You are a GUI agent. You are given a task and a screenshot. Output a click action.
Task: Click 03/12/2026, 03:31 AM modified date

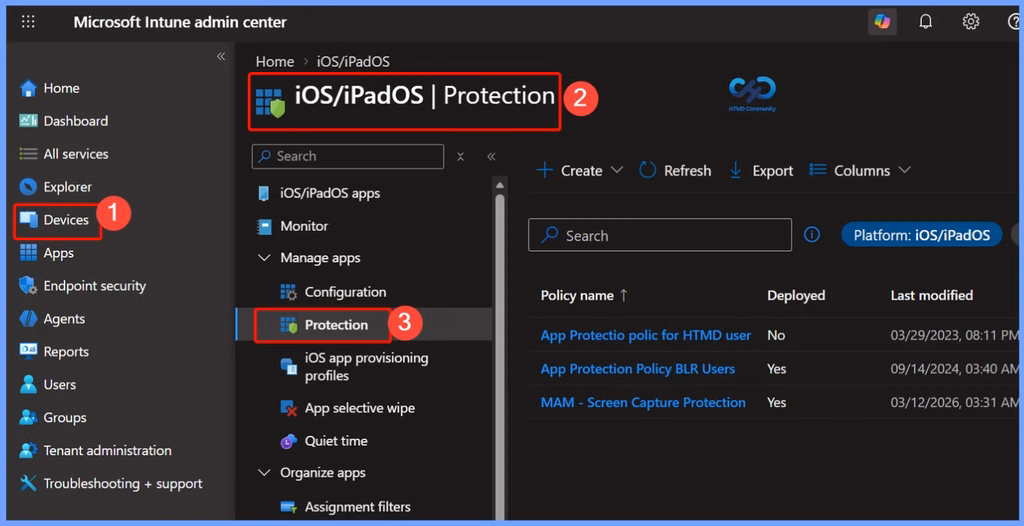(x=955, y=403)
